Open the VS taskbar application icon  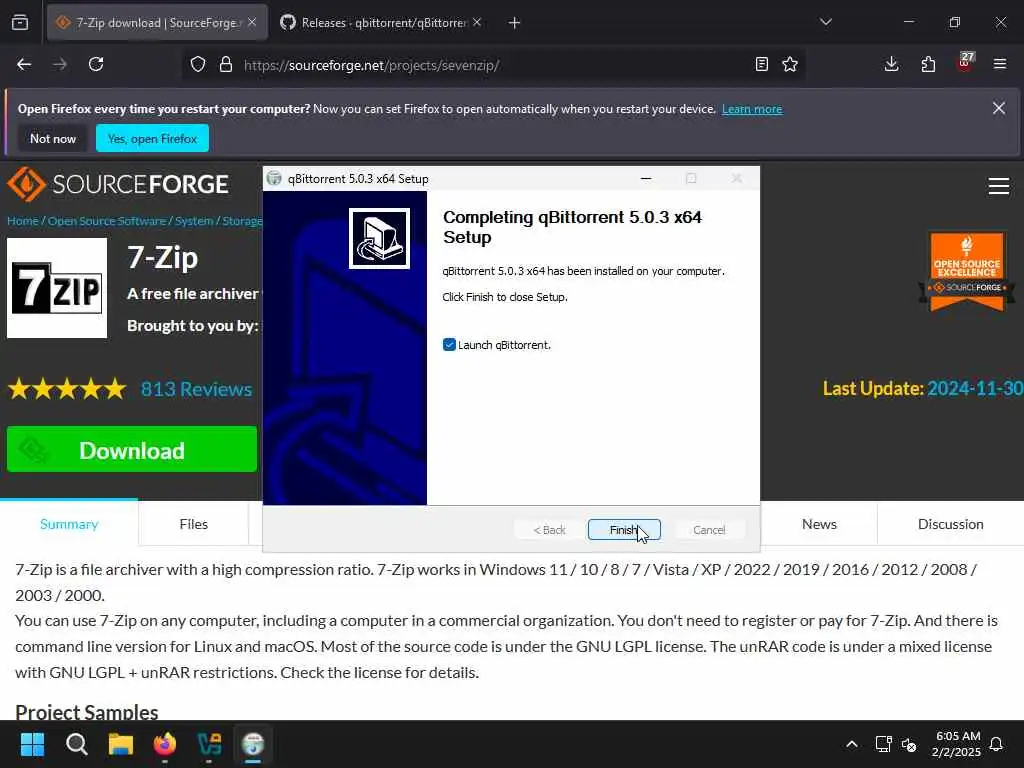coord(209,744)
